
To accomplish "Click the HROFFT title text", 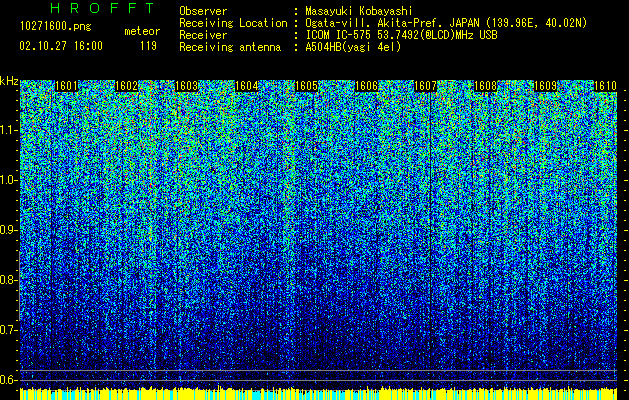I will pos(103,8).
